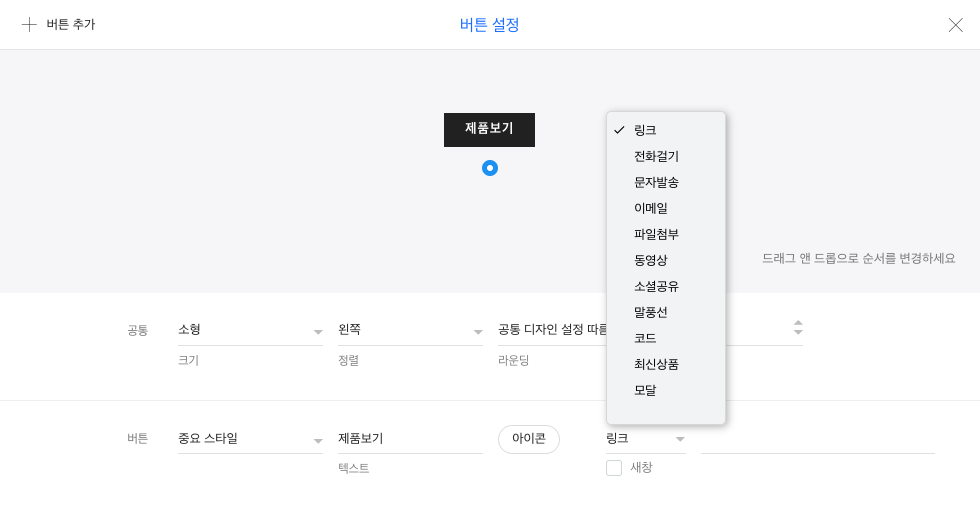This screenshot has height=510, width=980.
Task: Open the 링크 action type dropdown
Action: pos(645,439)
